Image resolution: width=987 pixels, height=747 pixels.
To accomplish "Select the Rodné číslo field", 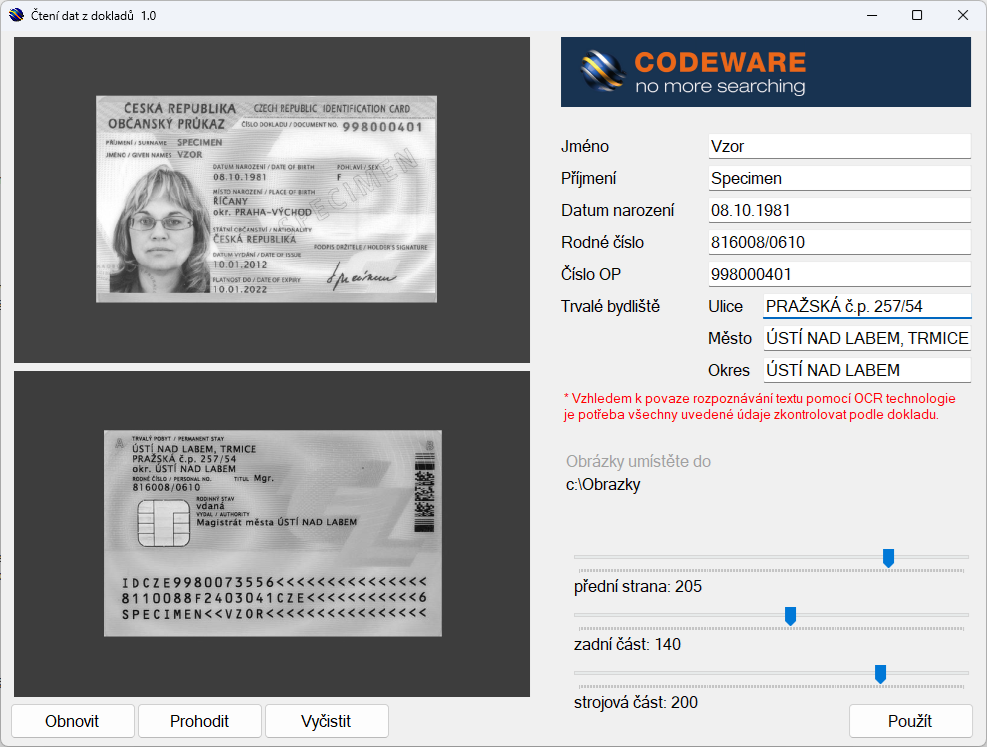I will [839, 242].
